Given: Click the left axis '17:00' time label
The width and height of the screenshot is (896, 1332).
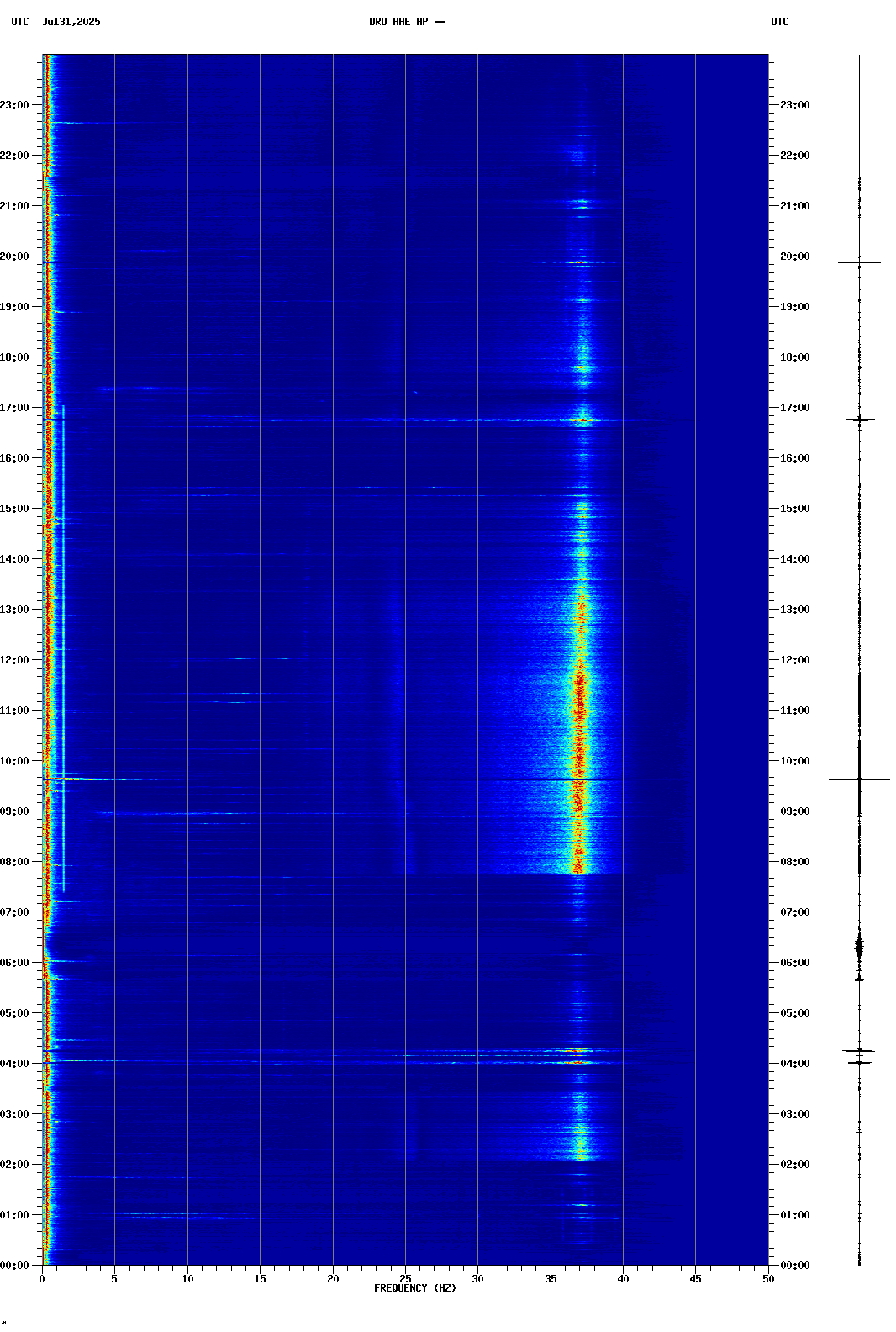Looking at the screenshot, I should coord(14,408).
